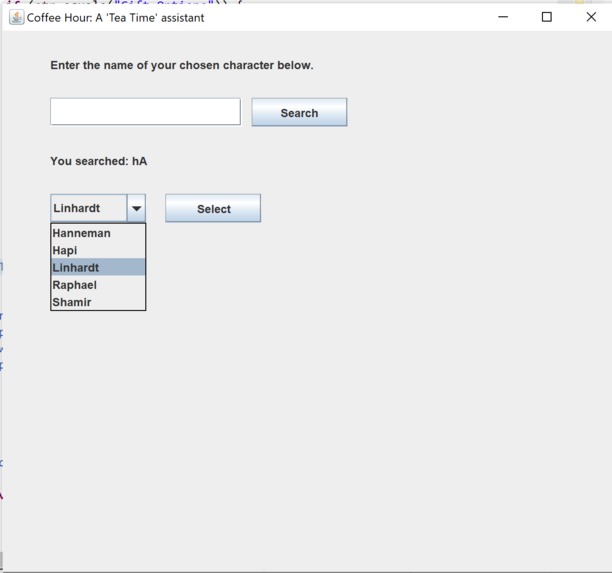Viewport: 612px width, 573px height.
Task: Click the combo box showing Linhardt
Action: 98,208
